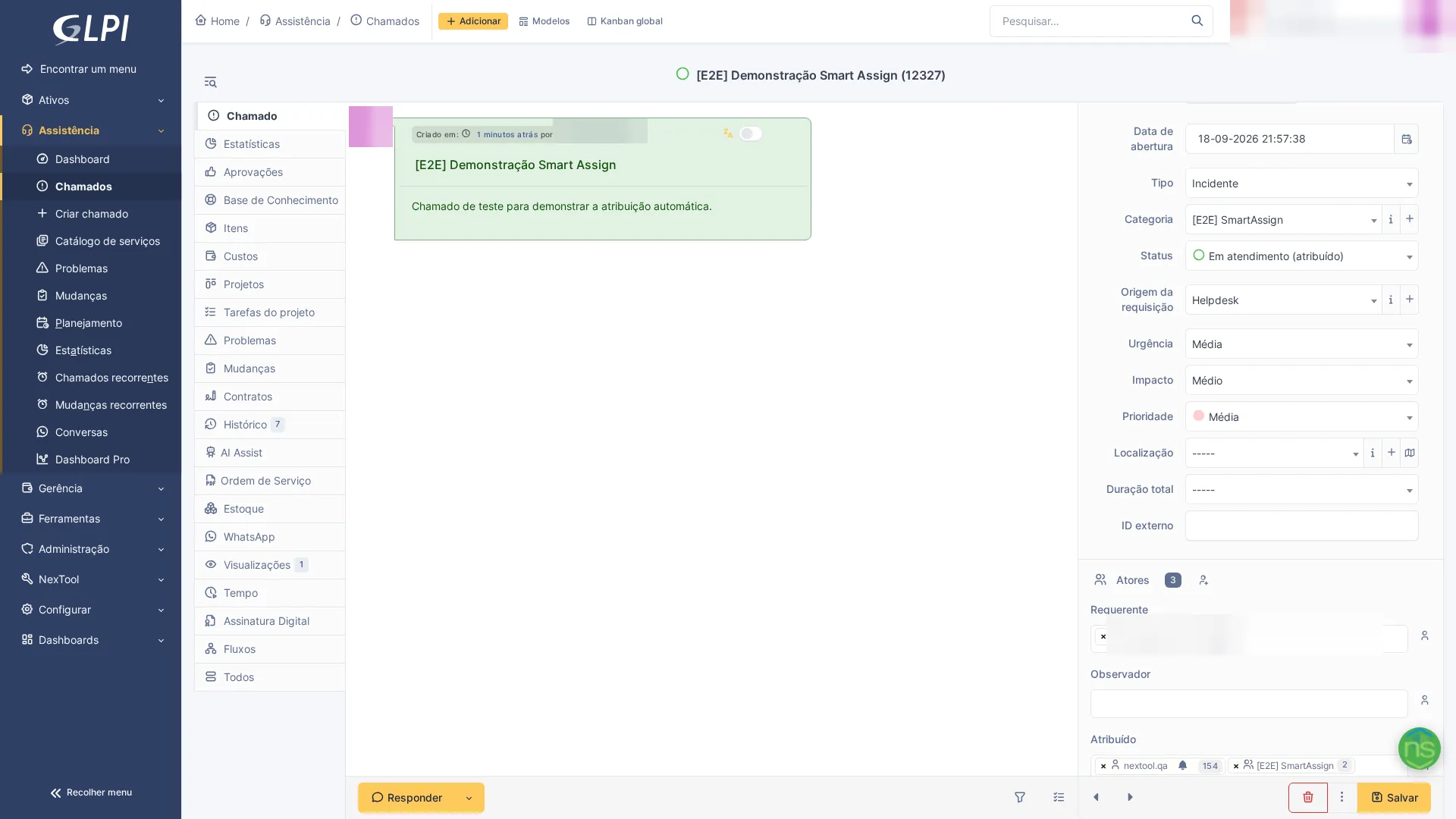Go to previous ticket arrow

pyautogui.click(x=1096, y=797)
